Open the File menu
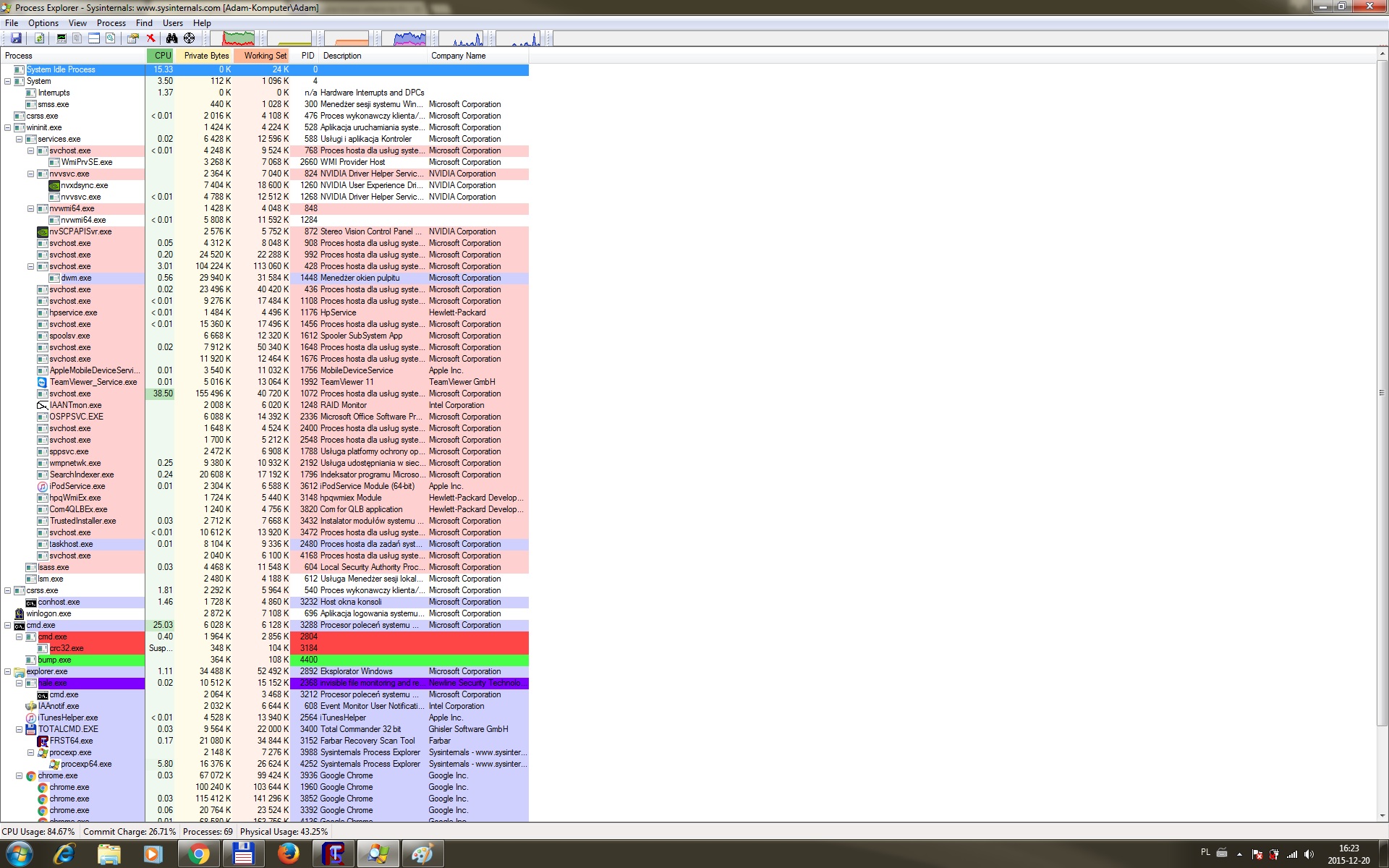Image resolution: width=1389 pixels, height=868 pixels. pos(12,23)
